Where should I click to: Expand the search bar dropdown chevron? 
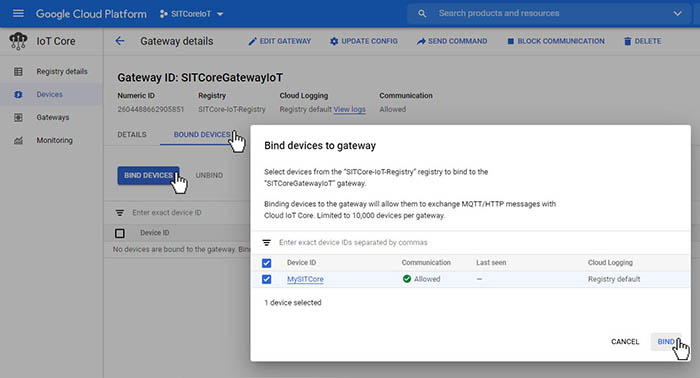pos(677,13)
